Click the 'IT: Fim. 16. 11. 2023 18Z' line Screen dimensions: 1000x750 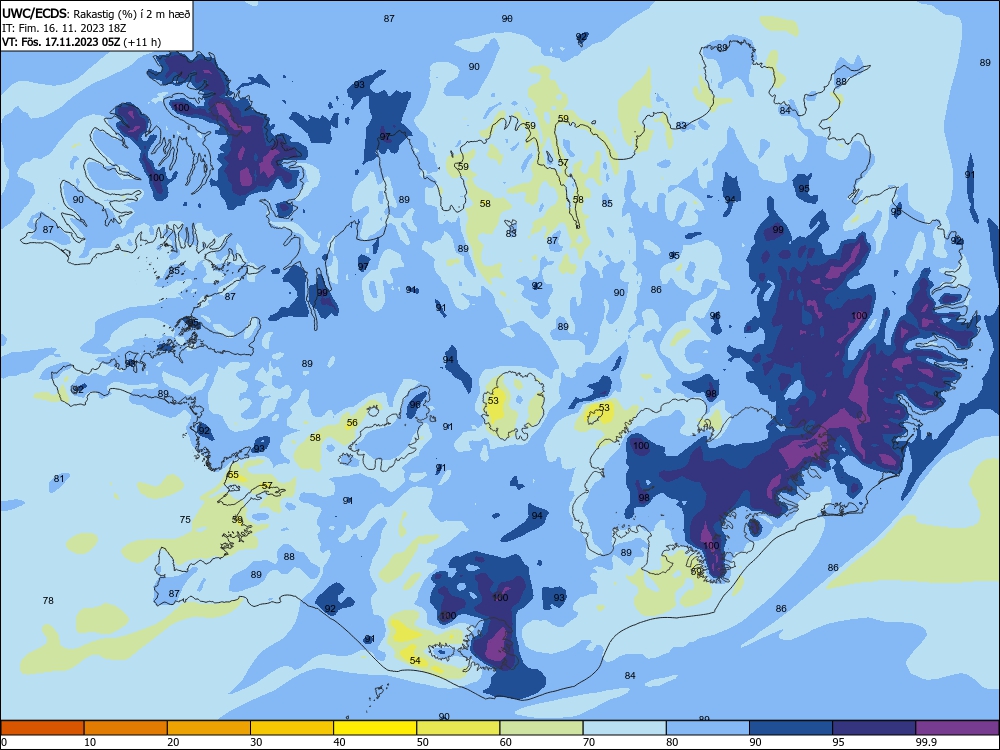(64, 28)
